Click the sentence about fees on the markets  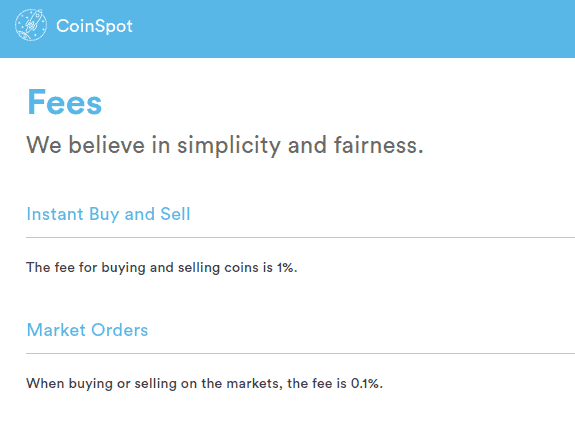[204, 384]
